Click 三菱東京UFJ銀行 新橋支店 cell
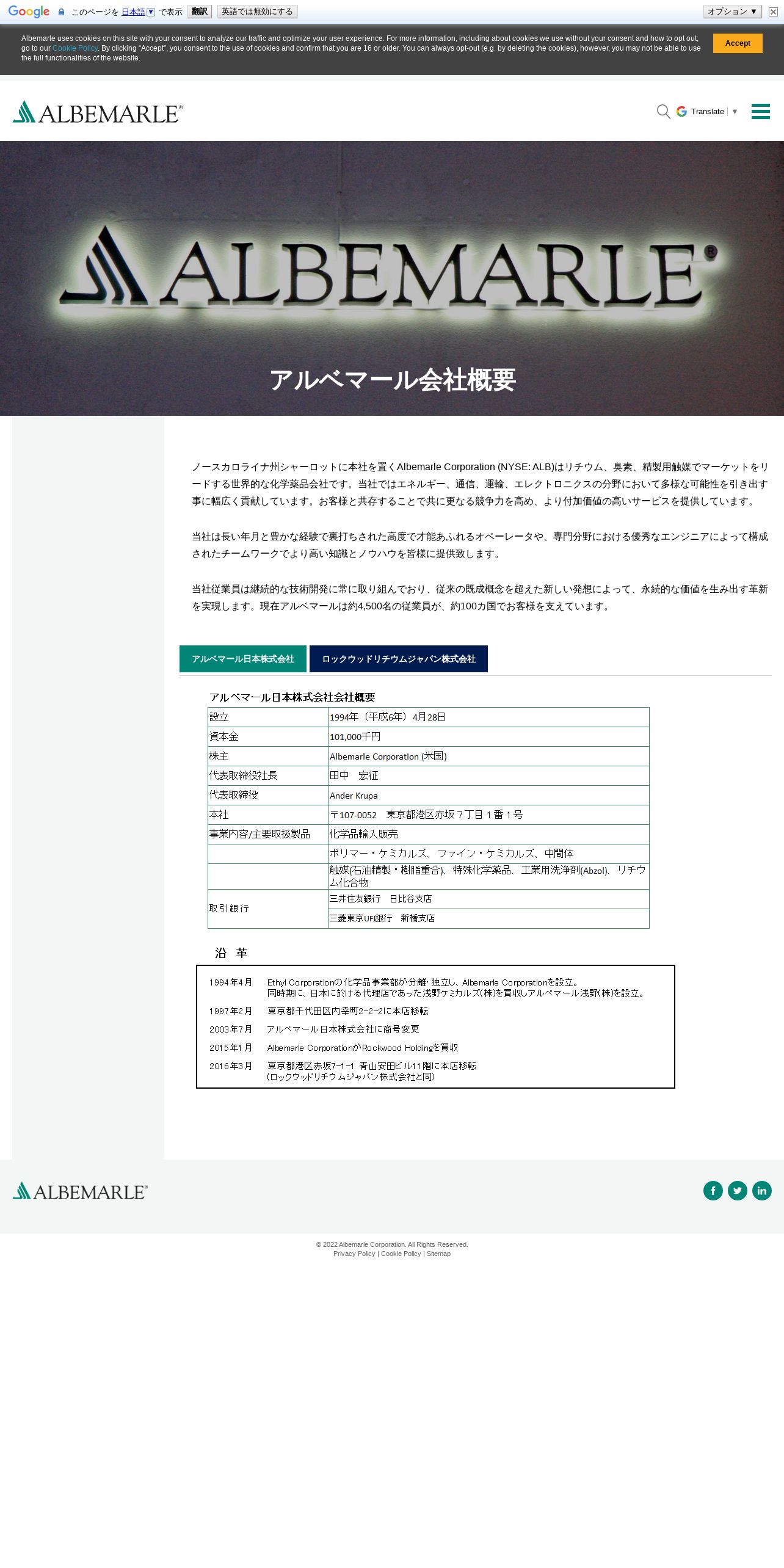The height and width of the screenshot is (1568, 784). point(488,919)
